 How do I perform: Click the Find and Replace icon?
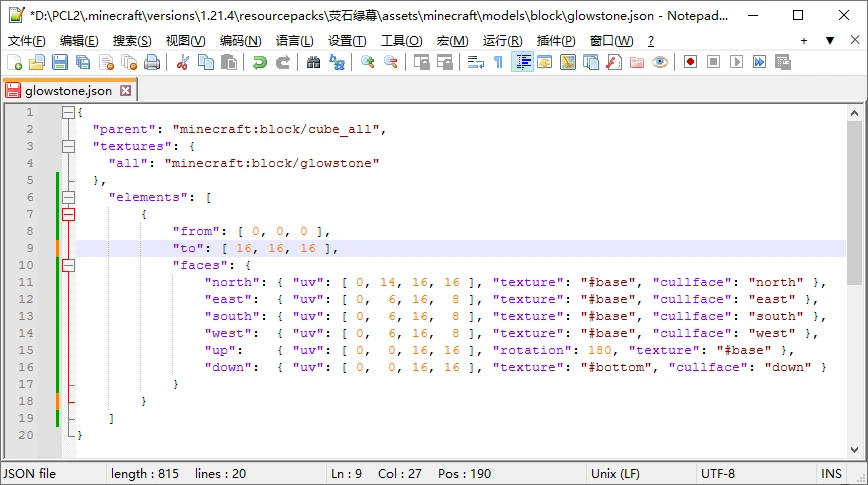(337, 62)
